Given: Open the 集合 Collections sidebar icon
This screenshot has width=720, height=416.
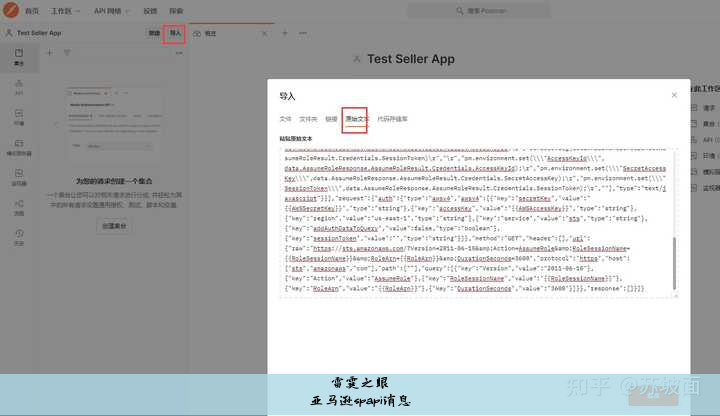Looking at the screenshot, I should coord(19,57).
